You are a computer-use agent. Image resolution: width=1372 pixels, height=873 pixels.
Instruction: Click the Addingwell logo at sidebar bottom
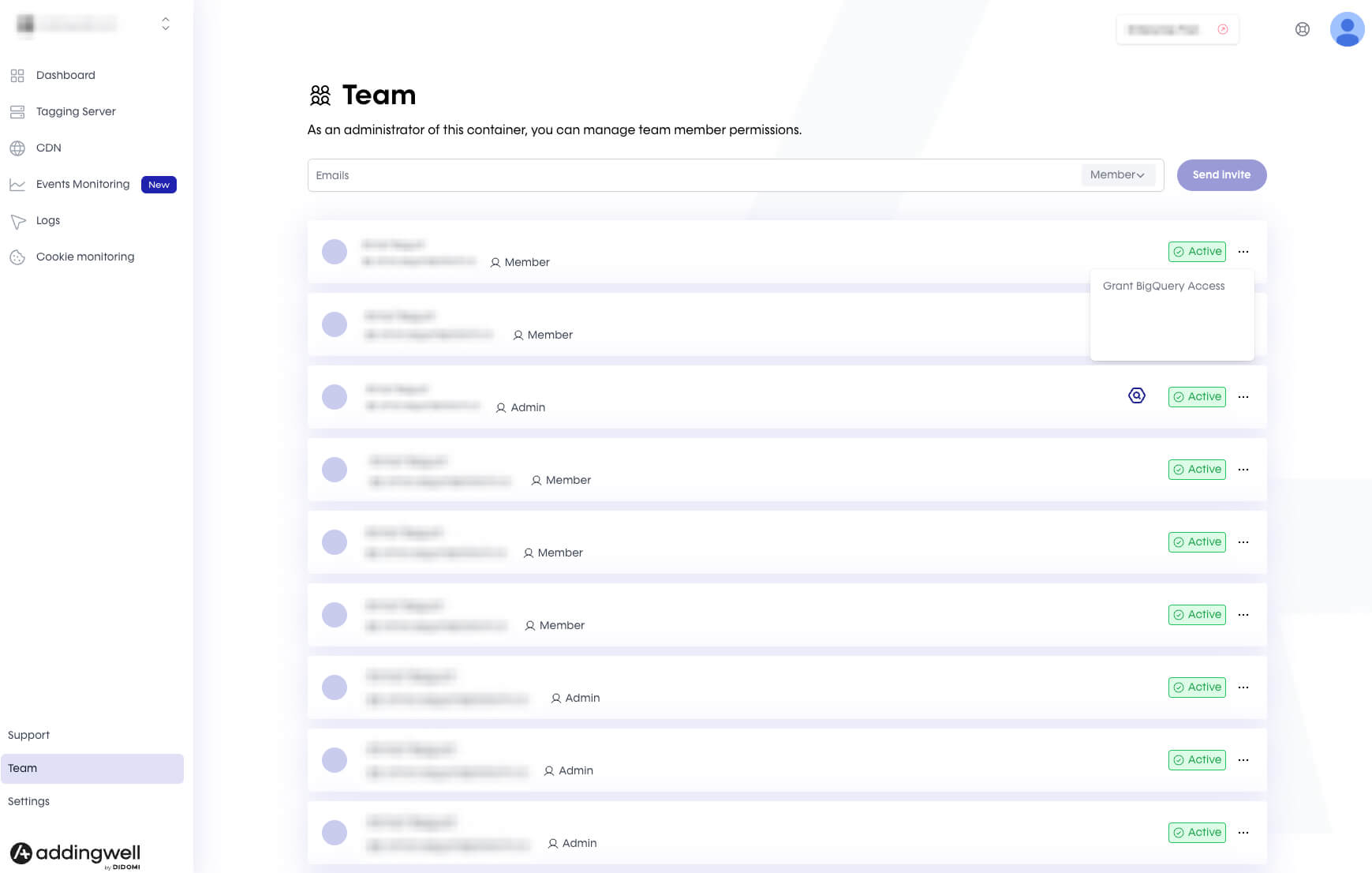click(x=75, y=854)
